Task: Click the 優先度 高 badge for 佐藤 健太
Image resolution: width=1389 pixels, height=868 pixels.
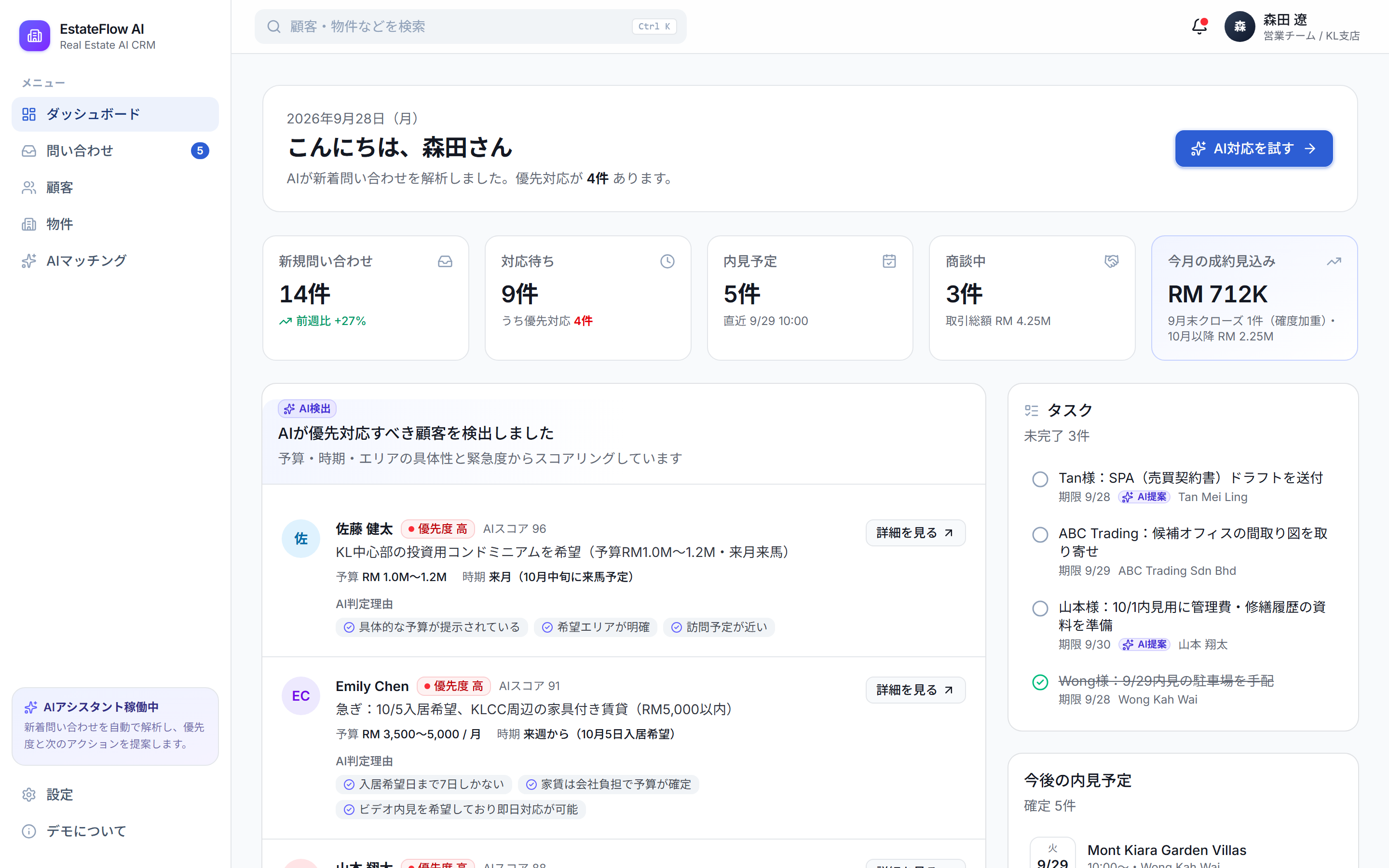Action: coord(438,529)
